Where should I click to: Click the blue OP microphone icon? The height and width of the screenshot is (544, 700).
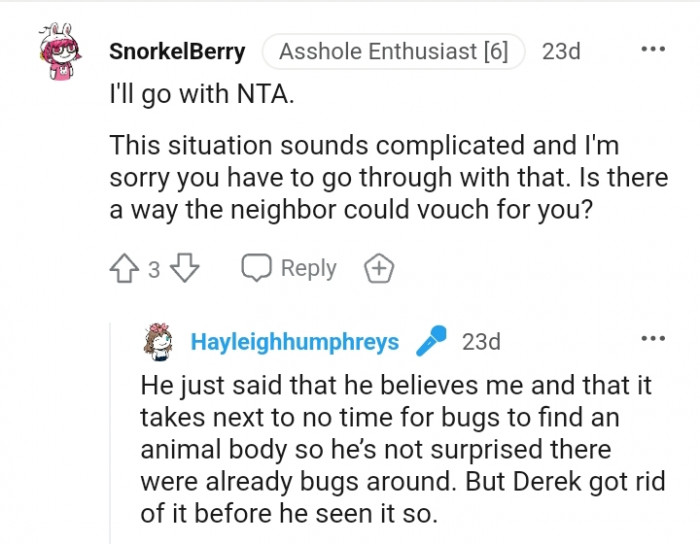432,342
